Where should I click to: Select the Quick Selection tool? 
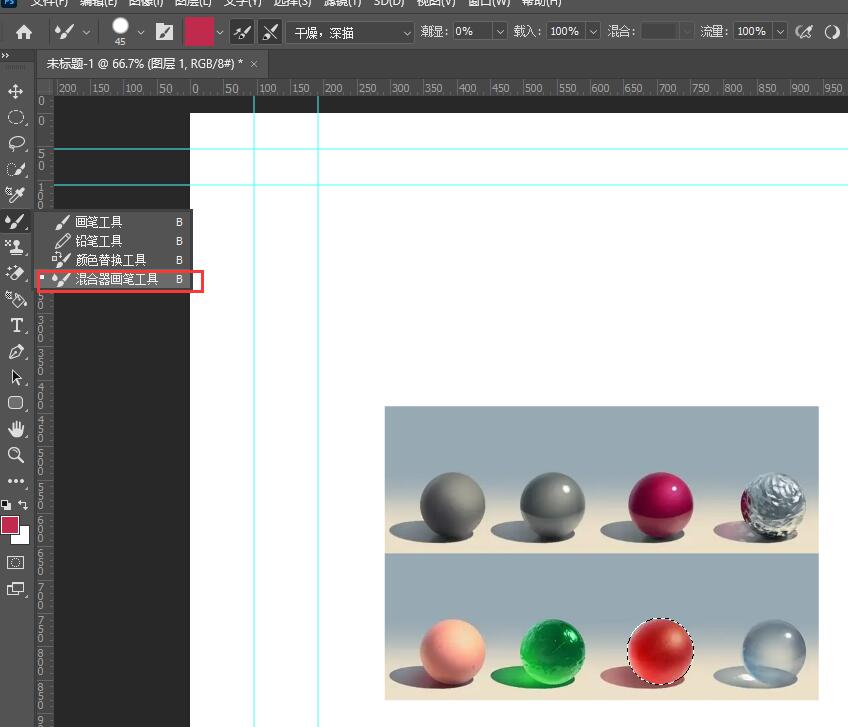click(x=15, y=169)
